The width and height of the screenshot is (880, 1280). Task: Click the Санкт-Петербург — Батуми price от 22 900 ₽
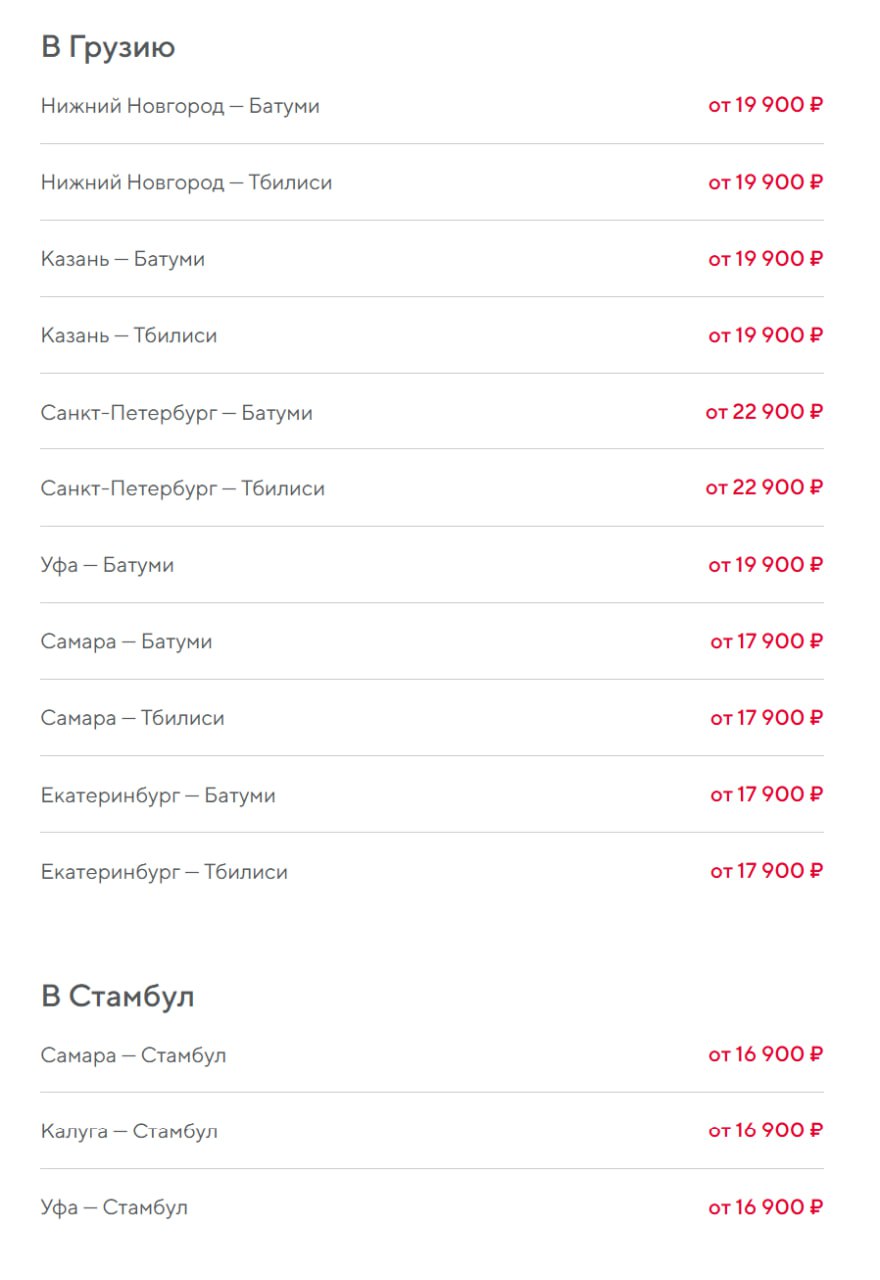(764, 412)
